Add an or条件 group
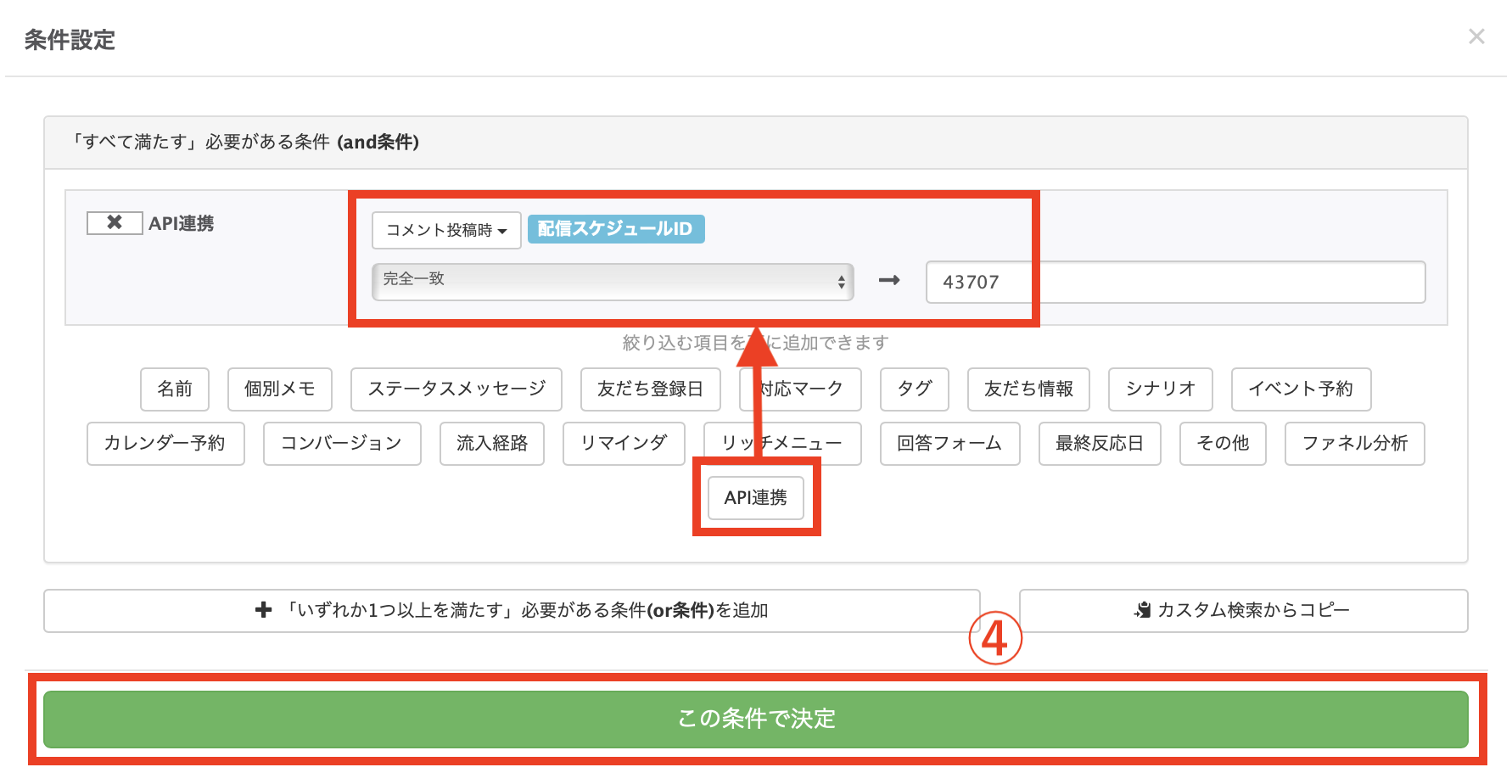Screen dimensions: 1512x784 (x=512, y=610)
